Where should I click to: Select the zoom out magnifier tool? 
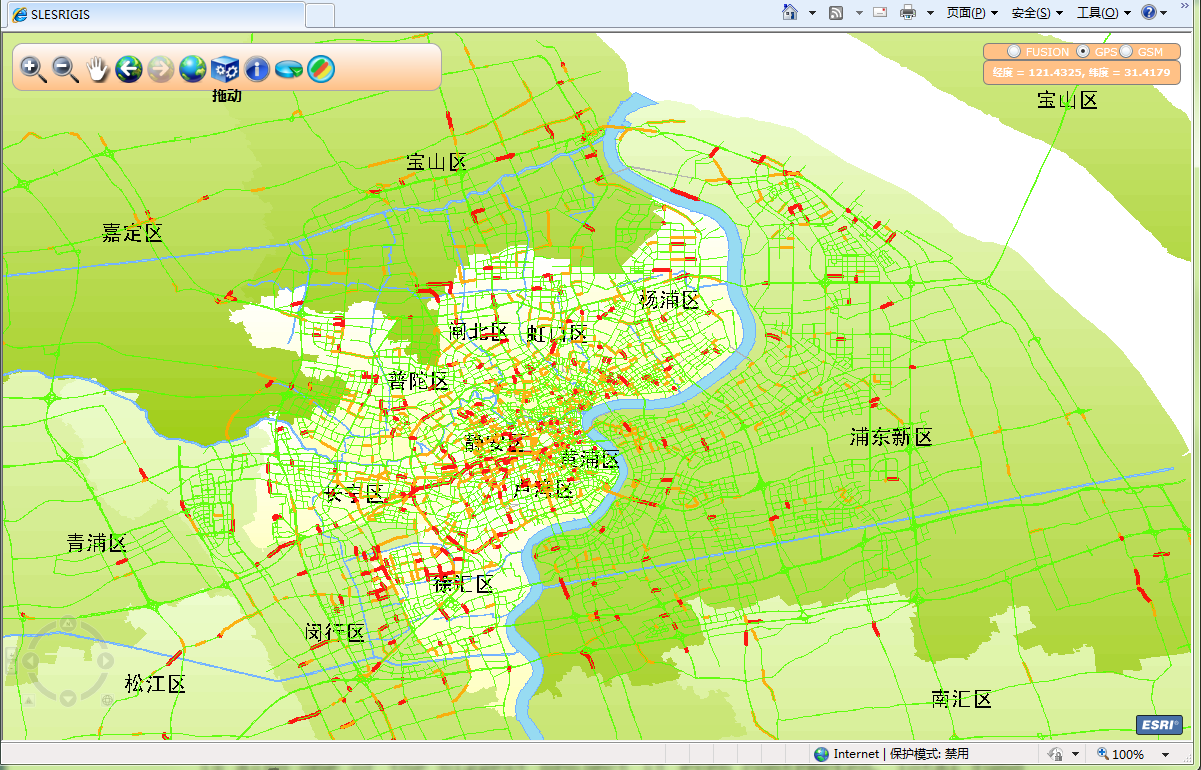tap(65, 69)
